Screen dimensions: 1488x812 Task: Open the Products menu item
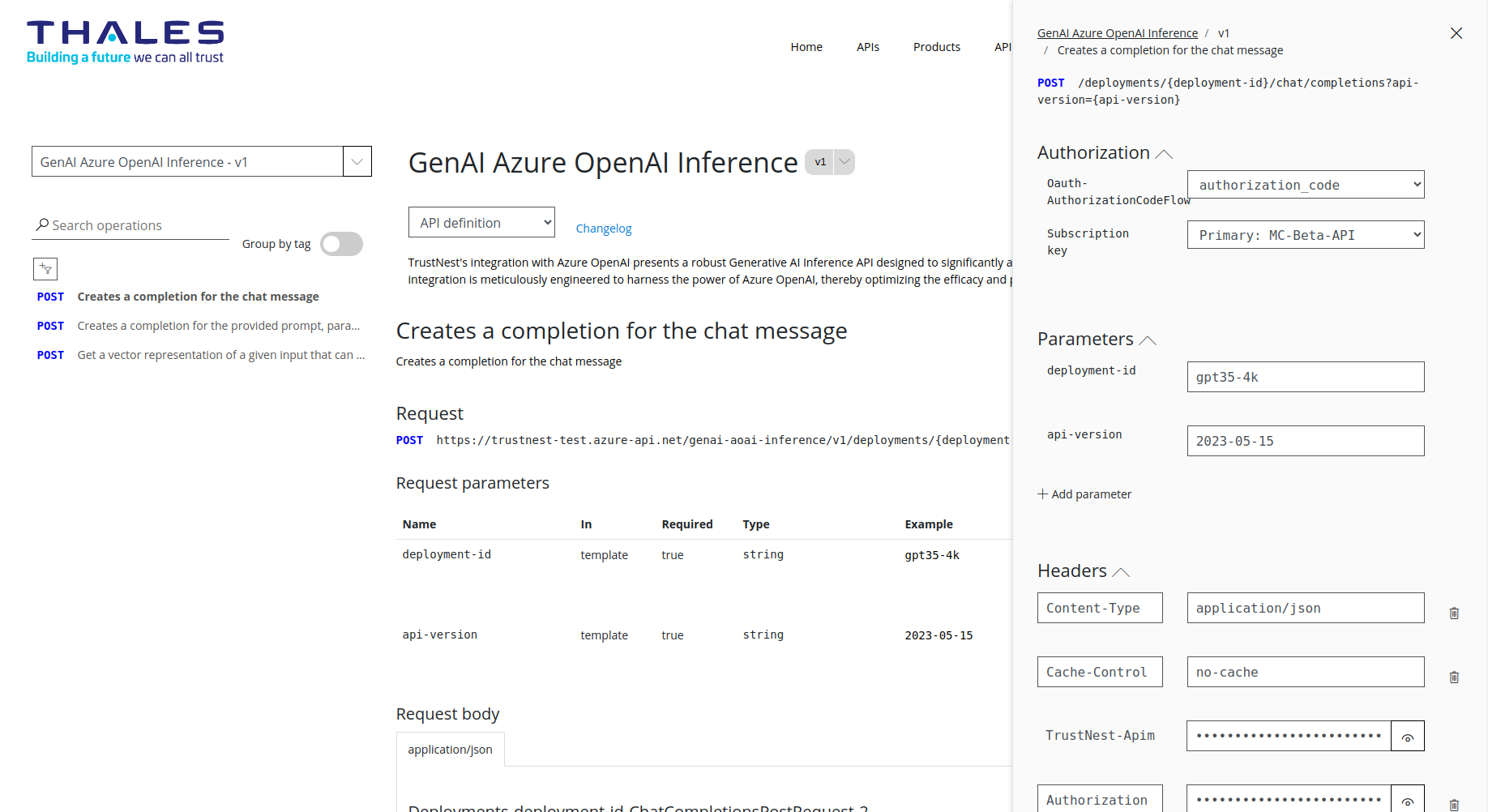[x=937, y=47]
